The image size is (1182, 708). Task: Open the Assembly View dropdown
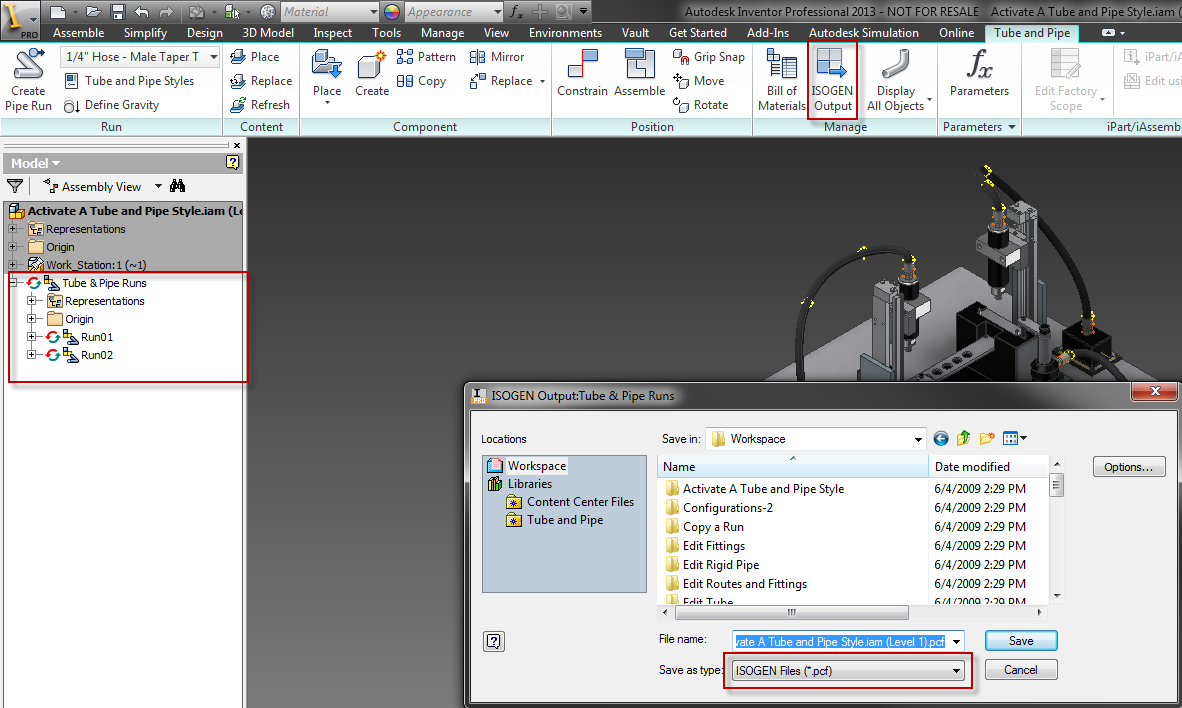coord(158,186)
